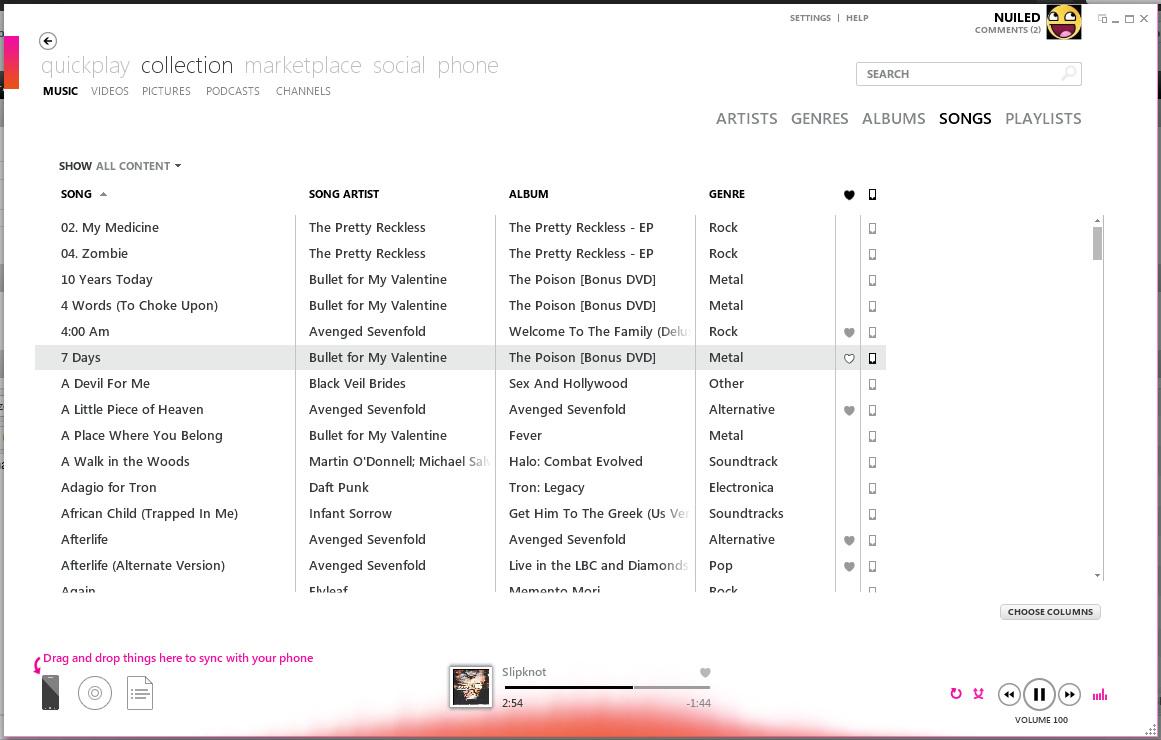Screen dimensions: 1161x740
Task: Click phone sync icon for 02. My Medicine
Action: tap(872, 229)
